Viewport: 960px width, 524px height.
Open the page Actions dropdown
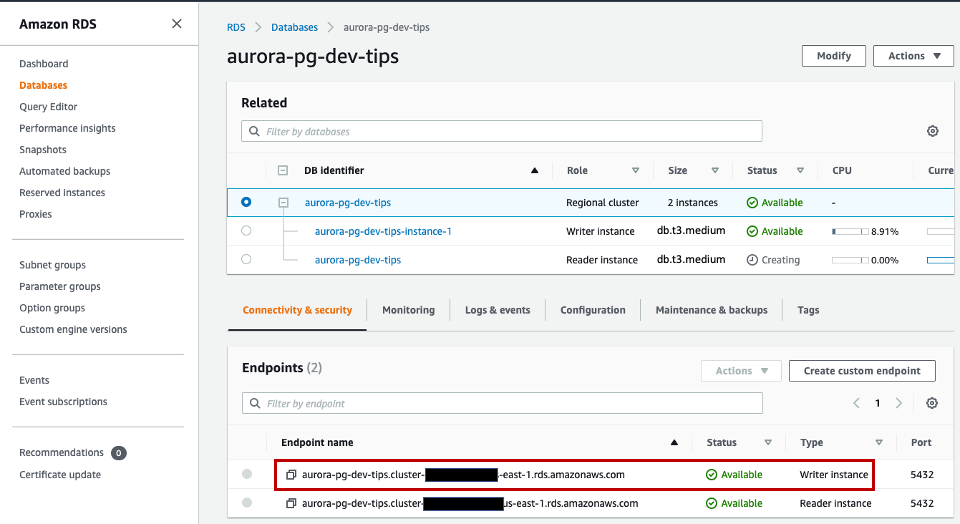point(913,56)
